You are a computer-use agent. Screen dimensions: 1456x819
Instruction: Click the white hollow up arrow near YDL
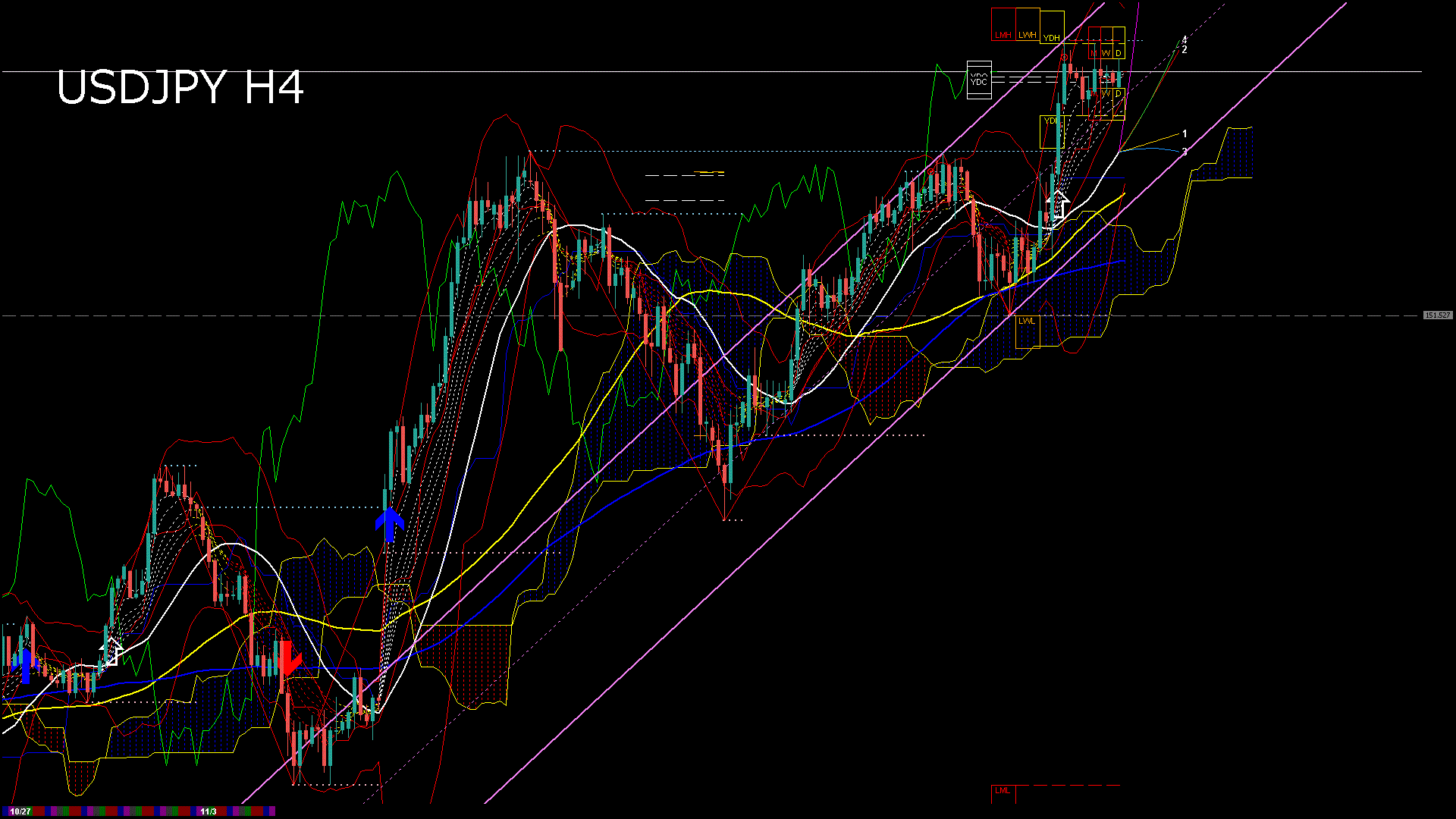1058,206
